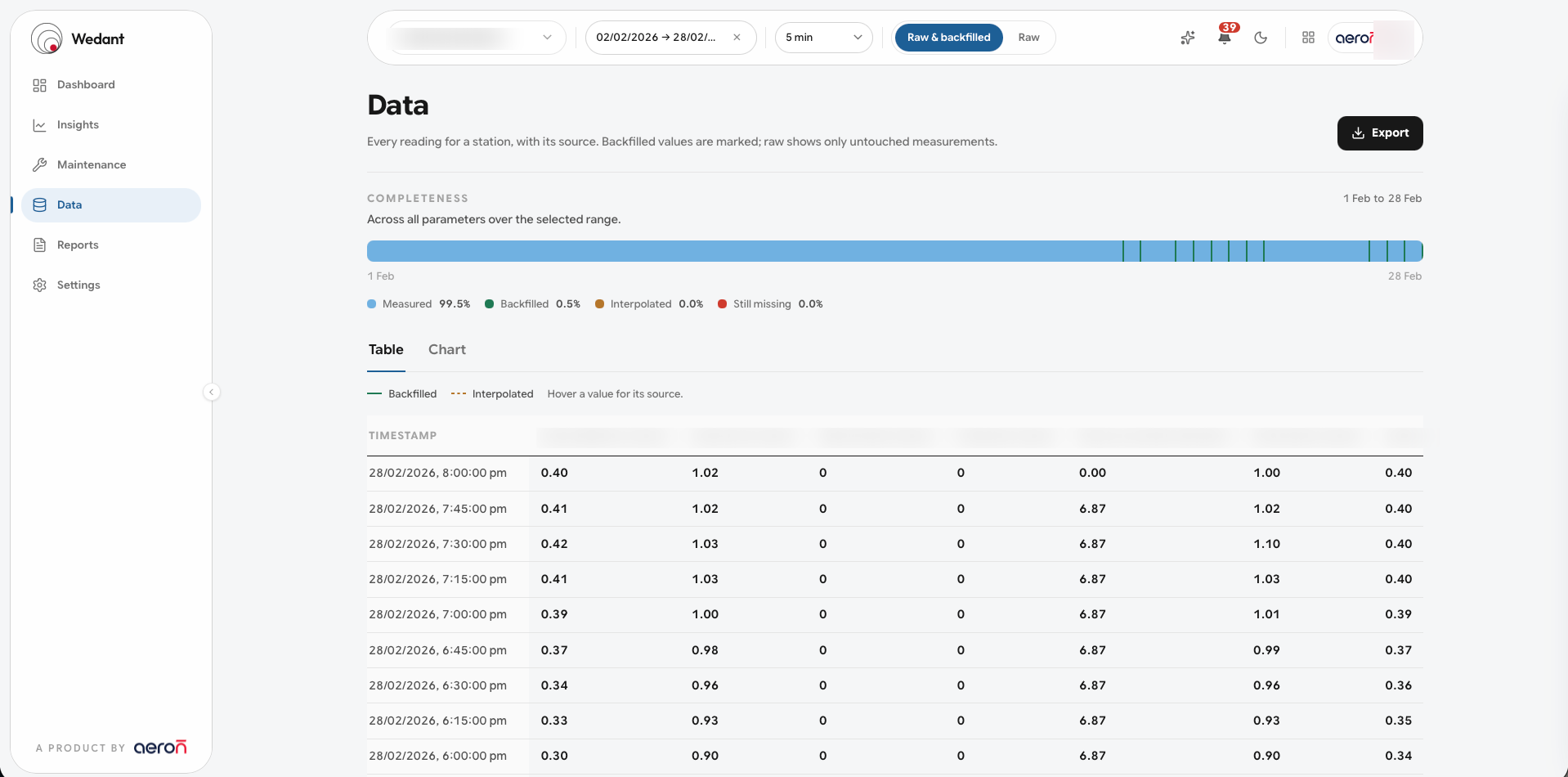The image size is (1568, 777).
Task: Open Settings from the sidebar
Action: (110, 285)
